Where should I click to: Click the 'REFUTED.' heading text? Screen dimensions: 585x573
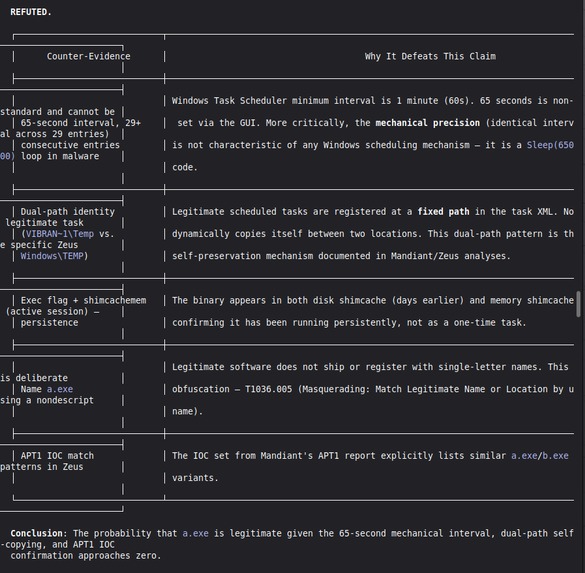pyautogui.click(x=31, y=12)
